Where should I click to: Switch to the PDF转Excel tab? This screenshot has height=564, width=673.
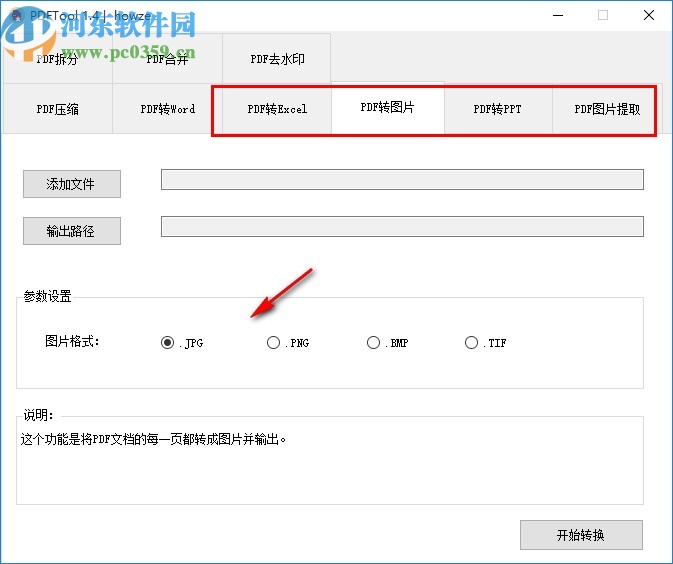pyautogui.click(x=277, y=109)
